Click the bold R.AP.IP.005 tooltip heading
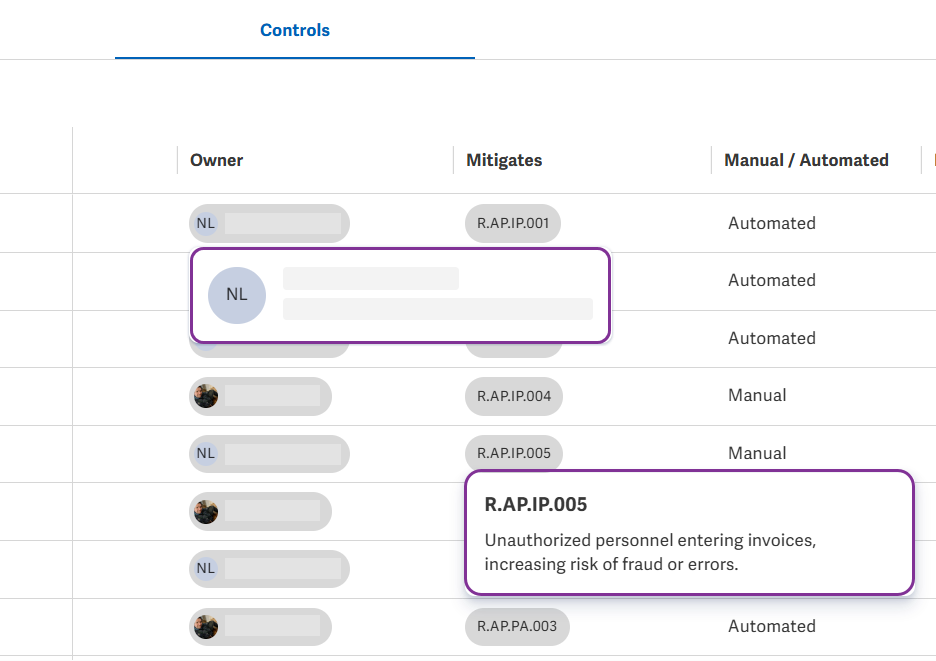This screenshot has width=936, height=661. coord(536,505)
